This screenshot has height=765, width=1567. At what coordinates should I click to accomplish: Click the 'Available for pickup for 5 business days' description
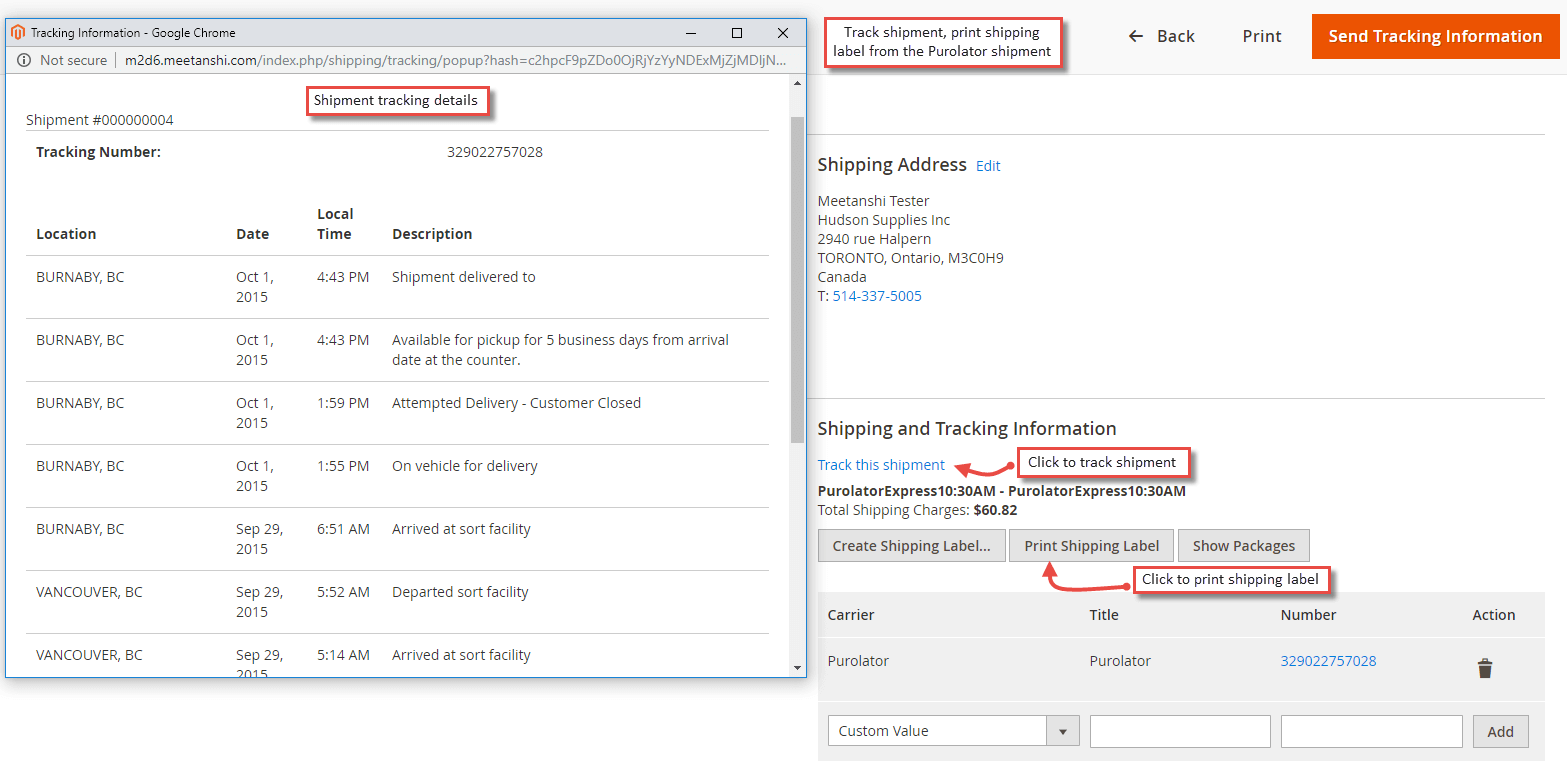click(x=560, y=350)
